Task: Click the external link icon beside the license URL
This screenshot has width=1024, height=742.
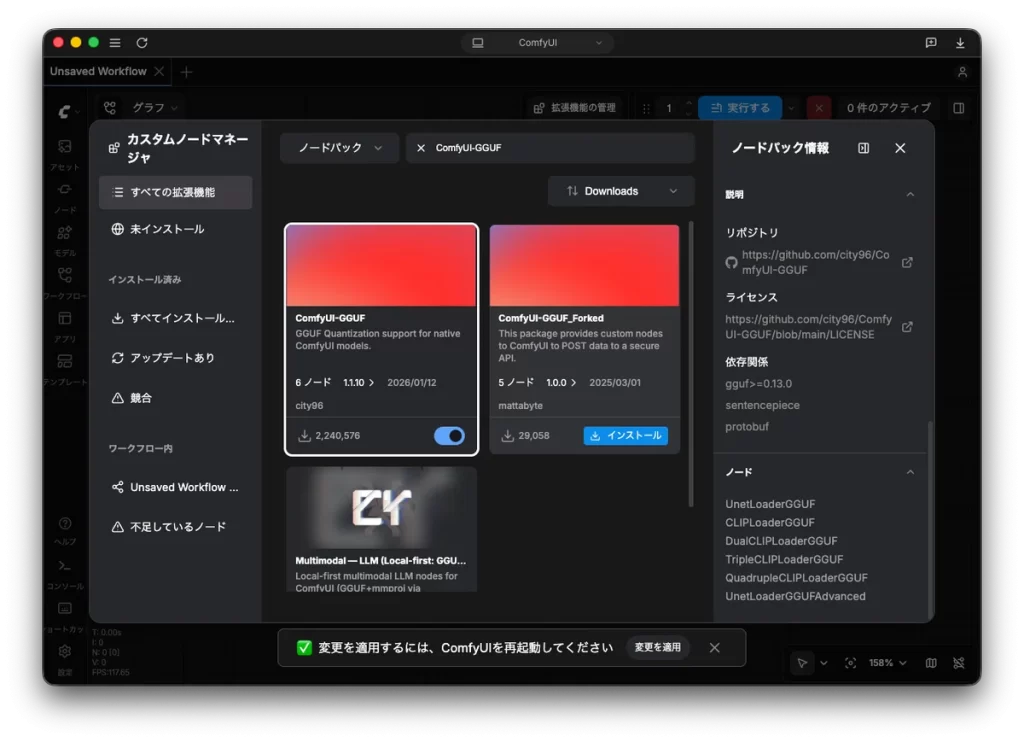Action: [907, 327]
